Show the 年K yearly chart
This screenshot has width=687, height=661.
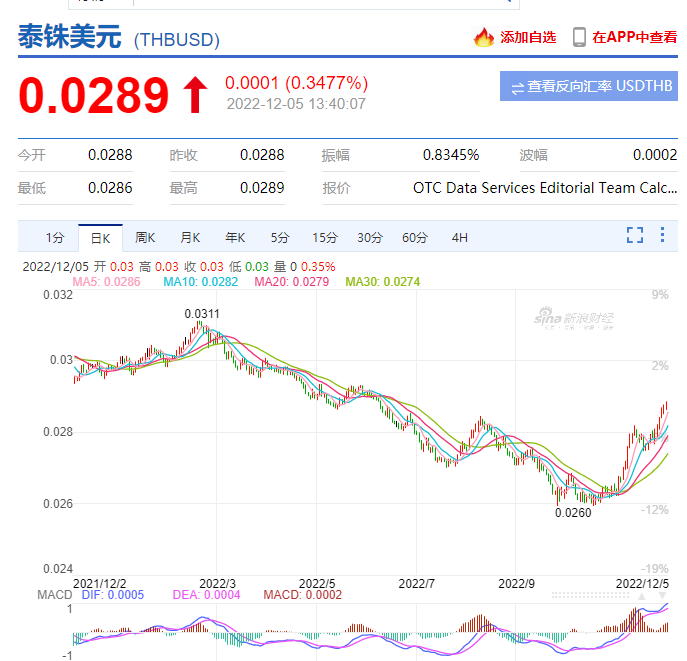click(x=235, y=238)
